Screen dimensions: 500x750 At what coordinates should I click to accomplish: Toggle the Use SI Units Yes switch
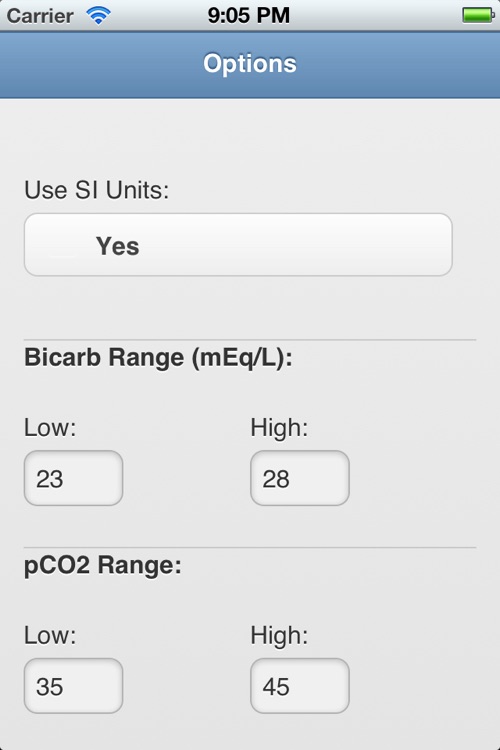pos(238,245)
